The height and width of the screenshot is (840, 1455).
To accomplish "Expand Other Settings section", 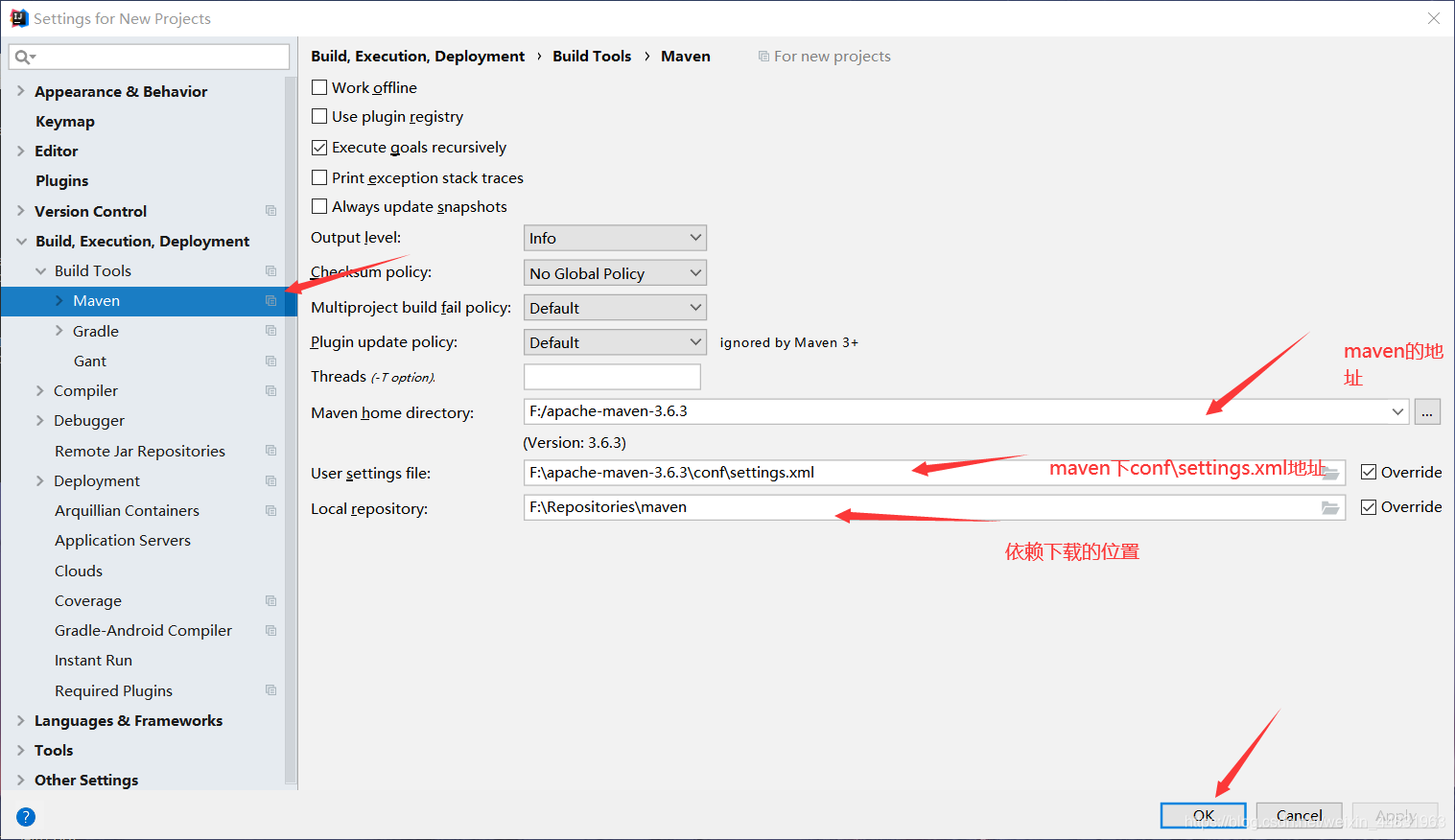I will [20, 780].
